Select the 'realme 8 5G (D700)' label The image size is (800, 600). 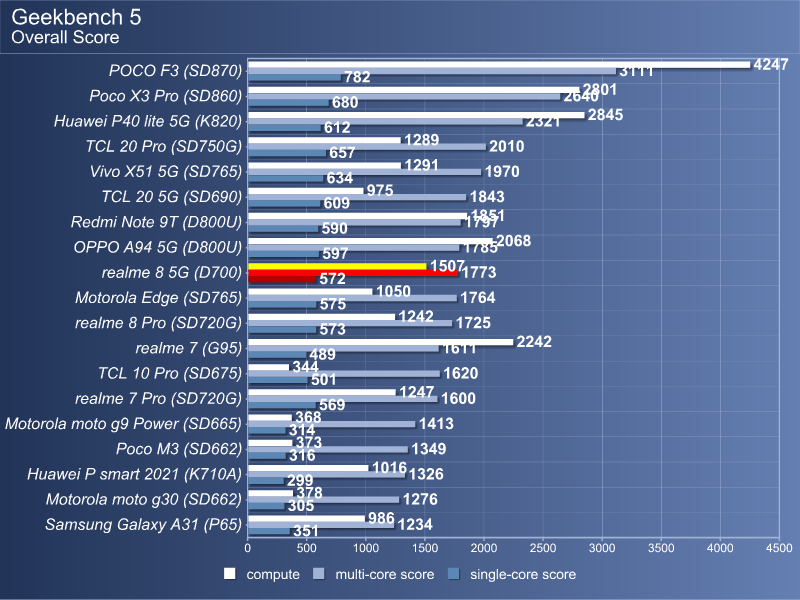coord(172,272)
